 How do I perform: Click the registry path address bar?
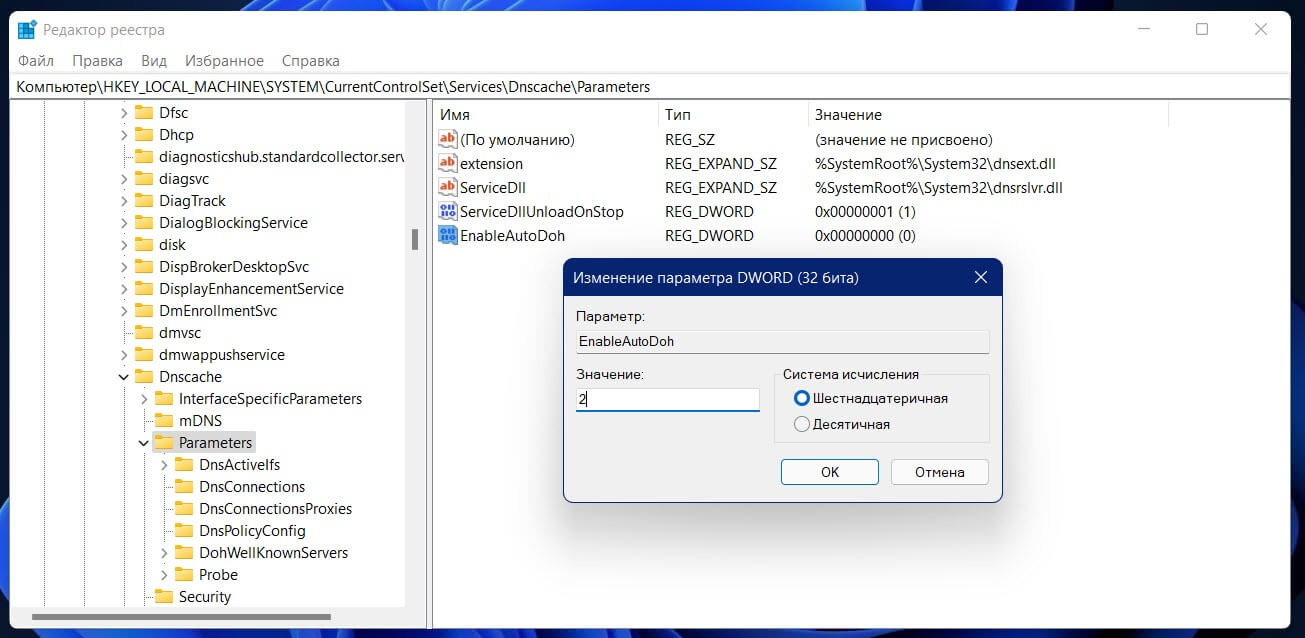point(652,87)
